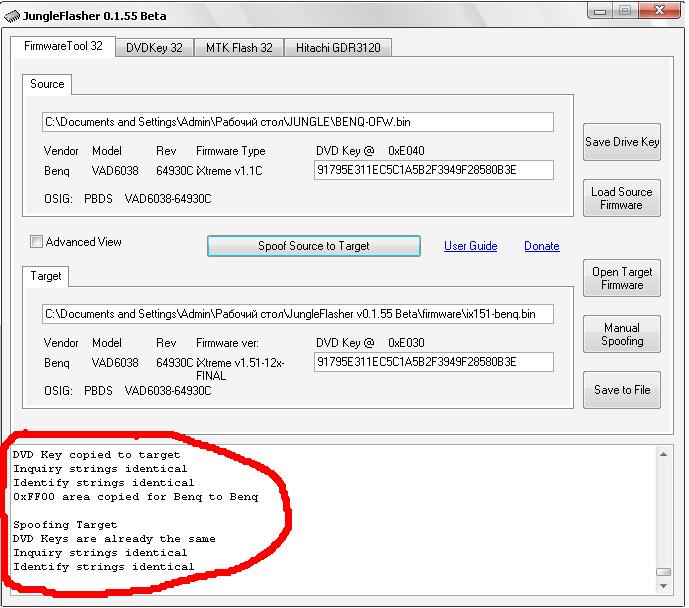689x608 pixels.
Task: Click the target firmware path field
Action: point(297,314)
